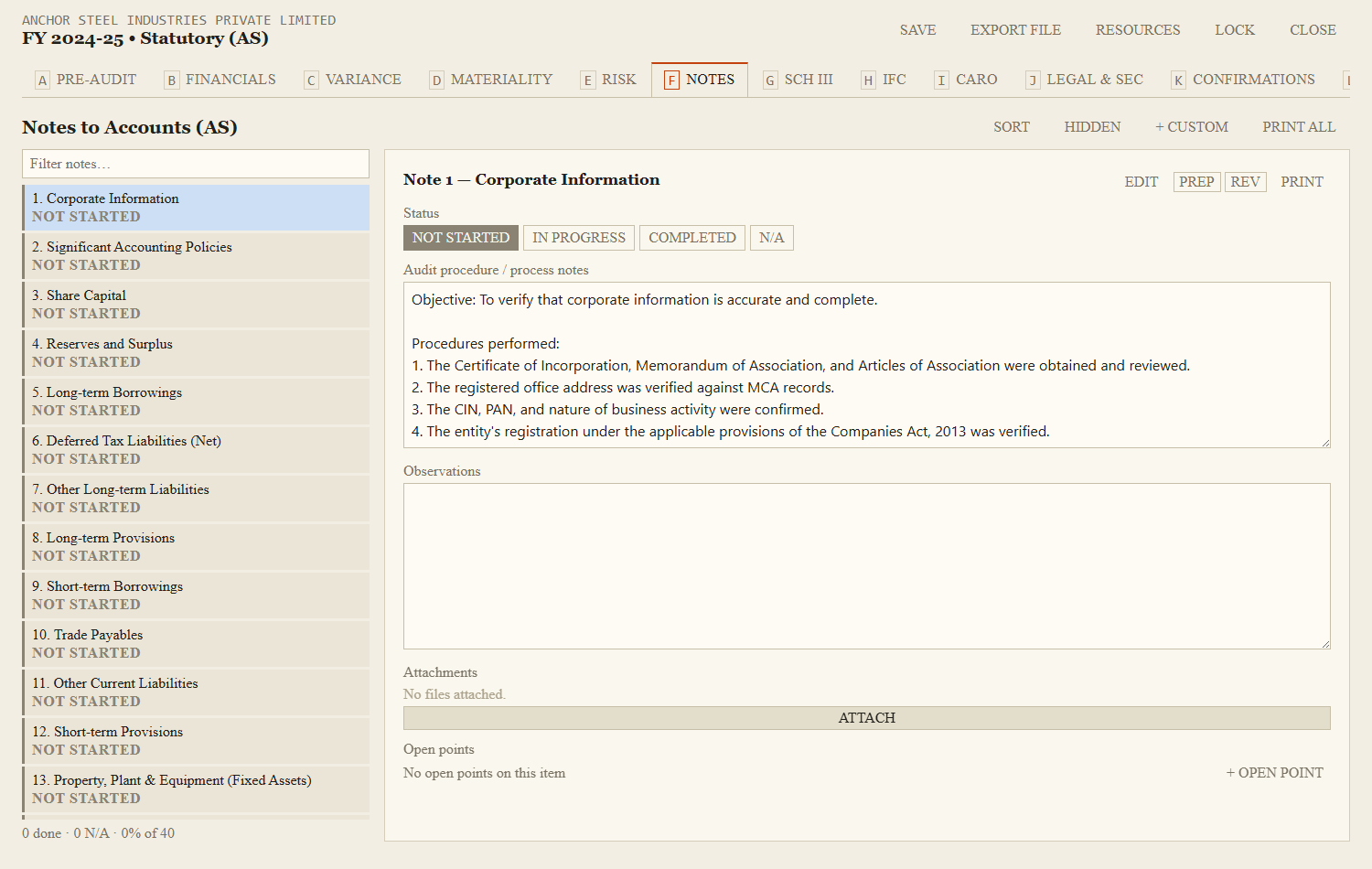Select the Trade Payables note

pos(196,644)
